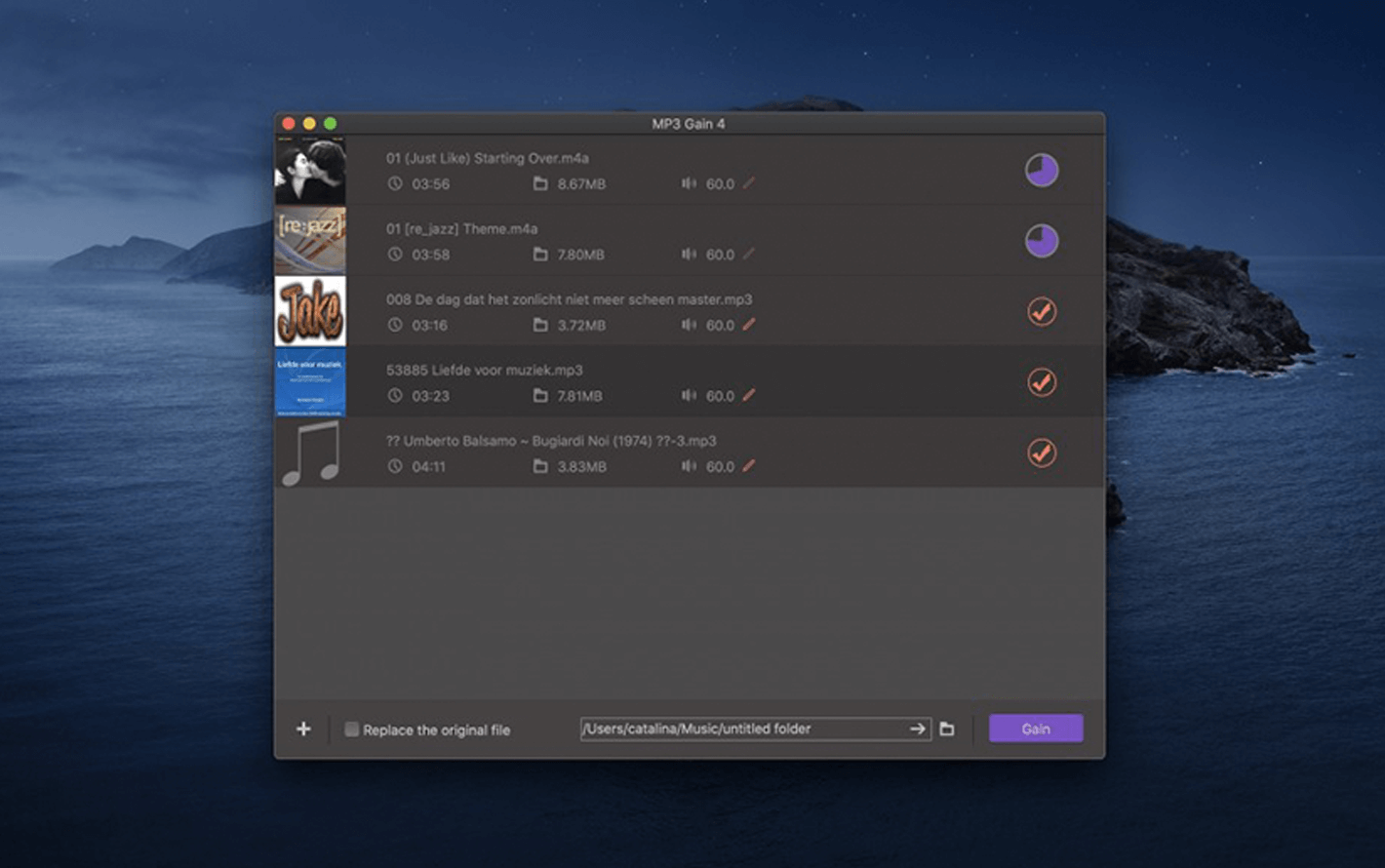Screen dimensions: 1385x868
Task: Select Umberto Balsamo ~ Bugiardi Noi file name
Action: click(551, 441)
